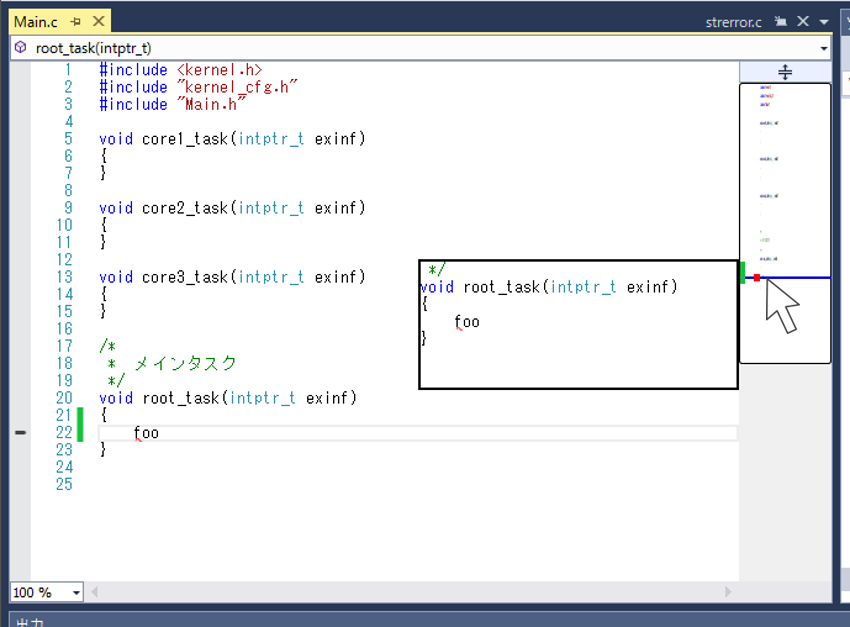Click the editor split window handle icon
Image resolution: width=850 pixels, height=627 pixels.
785,72
